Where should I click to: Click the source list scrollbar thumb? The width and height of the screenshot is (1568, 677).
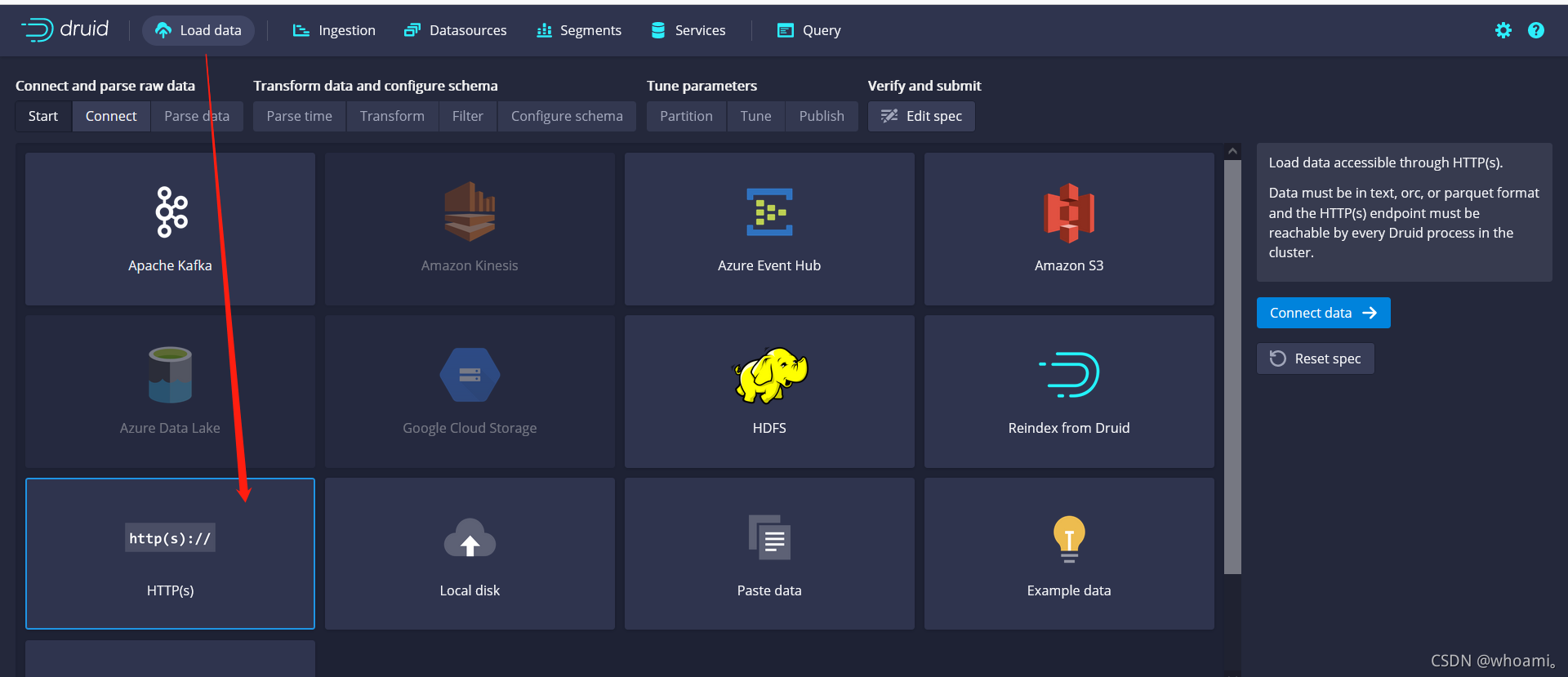pos(1232,367)
